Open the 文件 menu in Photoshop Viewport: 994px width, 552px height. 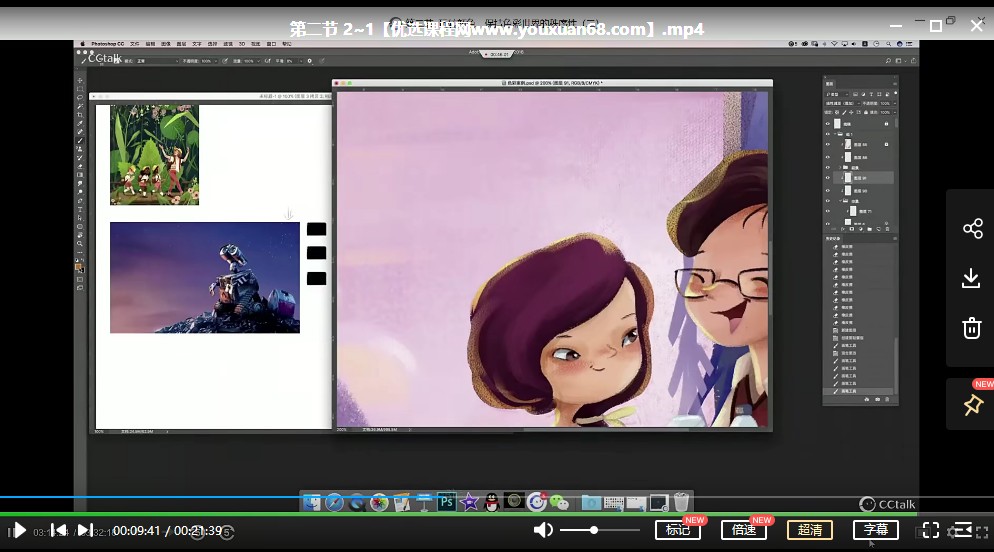pos(132,44)
